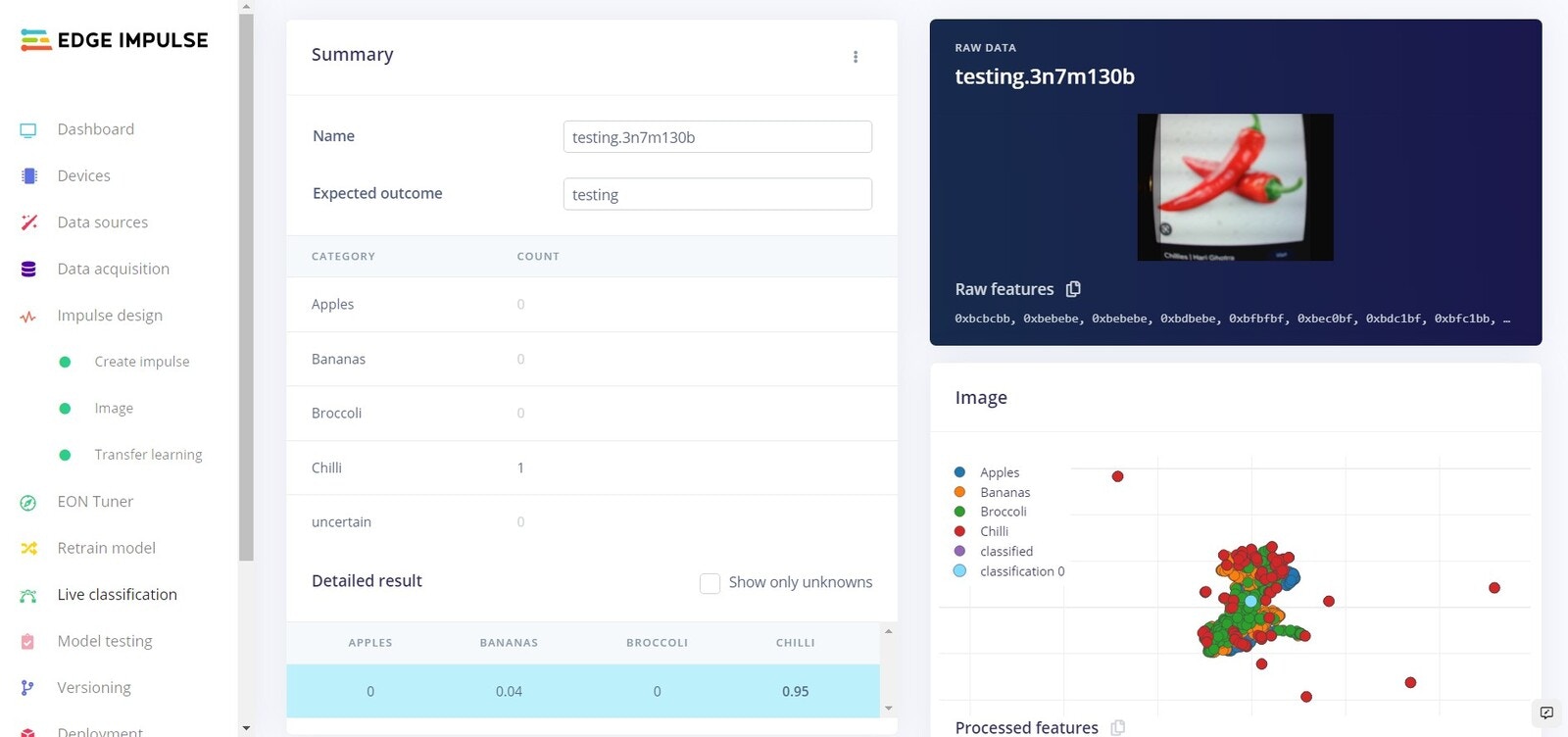1568x737 pixels.
Task: Open the feedback chat icon at corner
Action: click(1546, 712)
